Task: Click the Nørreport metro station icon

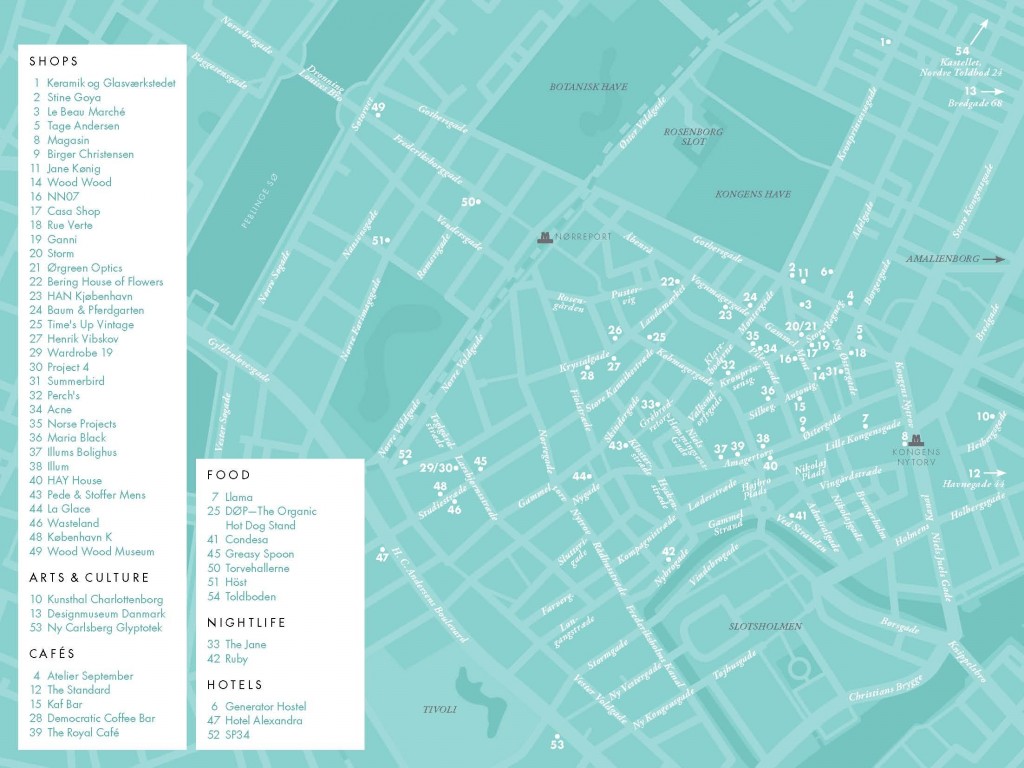Action: coord(543,236)
